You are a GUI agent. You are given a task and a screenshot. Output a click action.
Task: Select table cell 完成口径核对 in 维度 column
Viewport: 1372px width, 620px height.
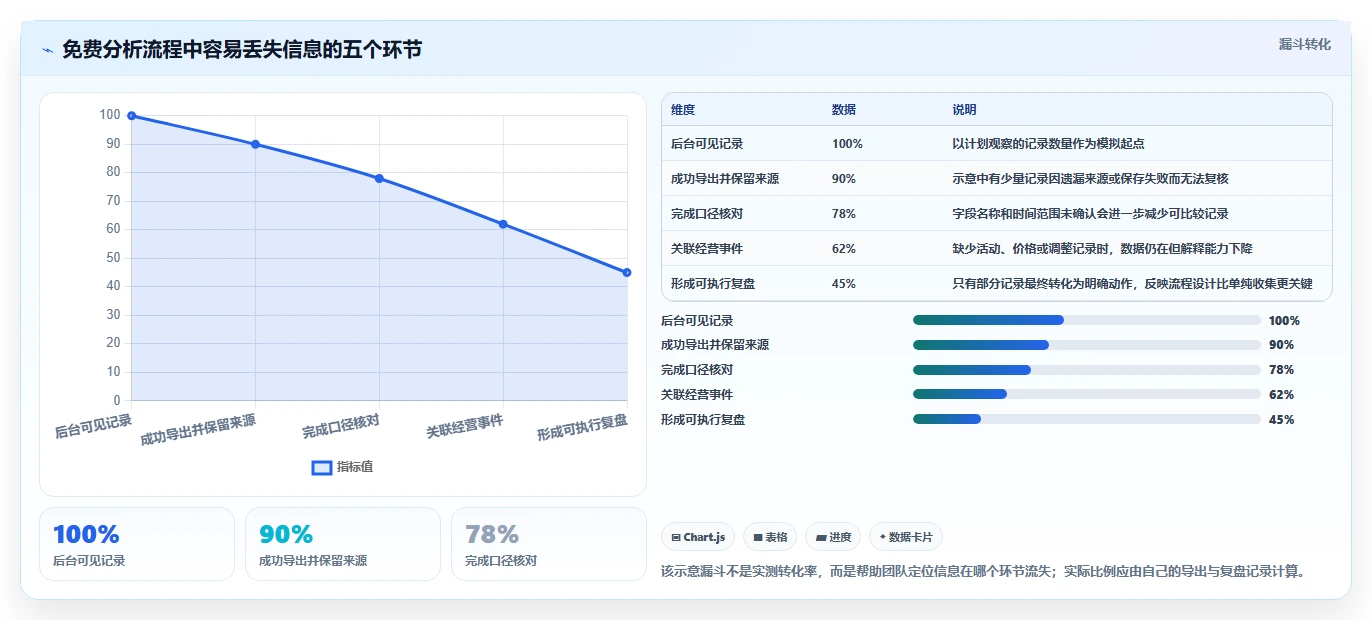click(x=707, y=214)
